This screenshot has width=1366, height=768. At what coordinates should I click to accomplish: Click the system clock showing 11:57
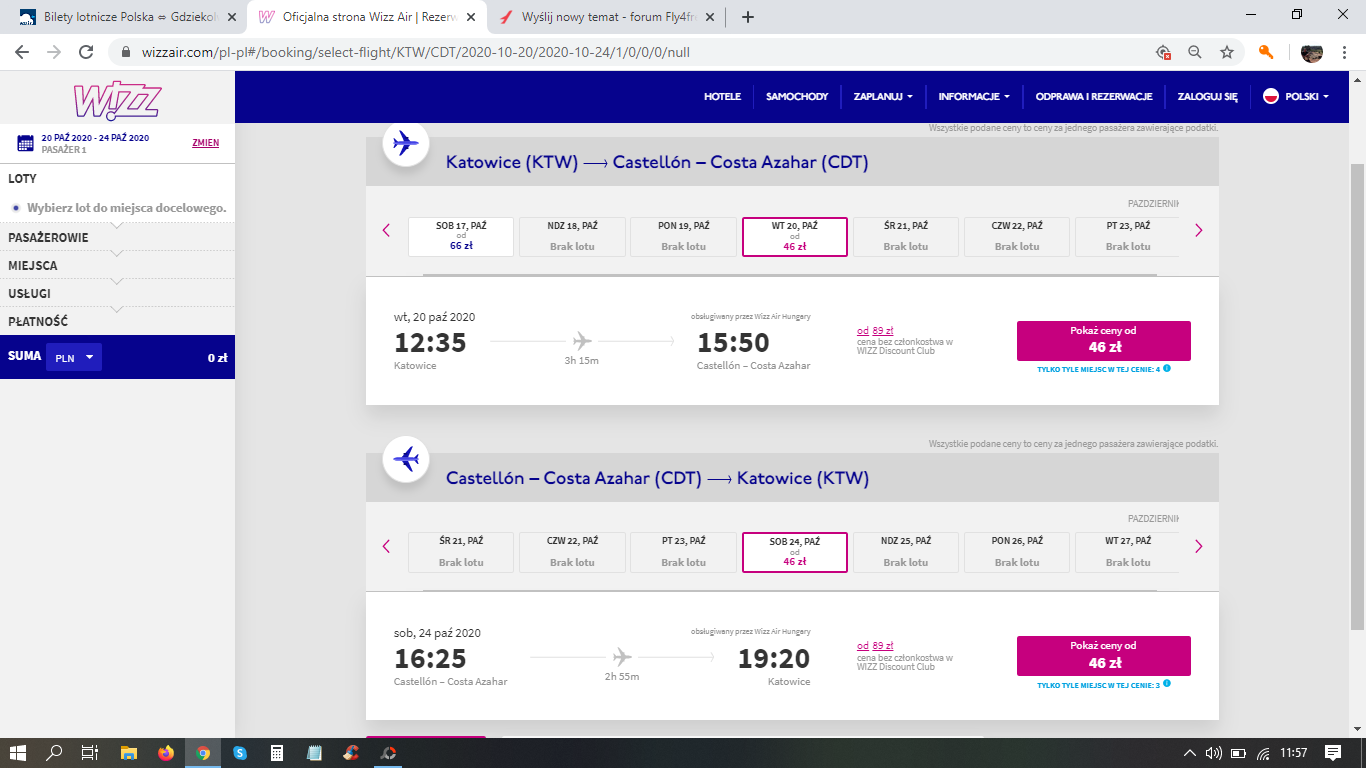click(x=1294, y=753)
